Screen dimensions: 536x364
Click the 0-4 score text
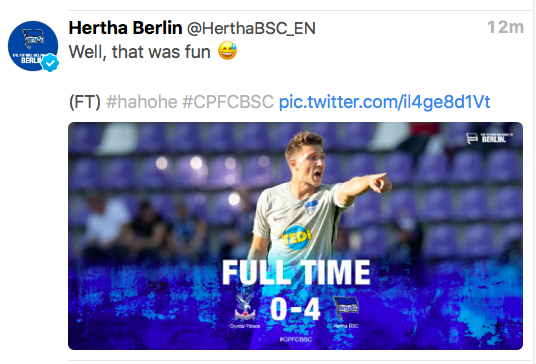[295, 309]
